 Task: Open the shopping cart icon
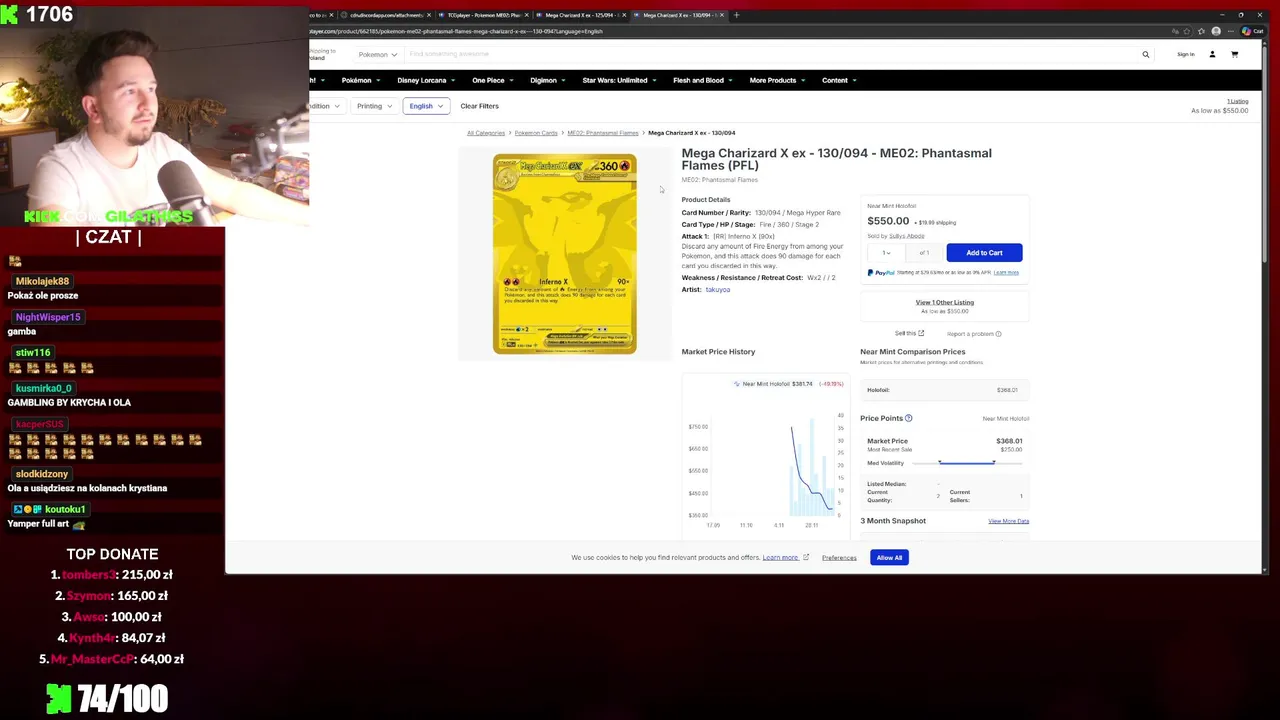click(1234, 55)
